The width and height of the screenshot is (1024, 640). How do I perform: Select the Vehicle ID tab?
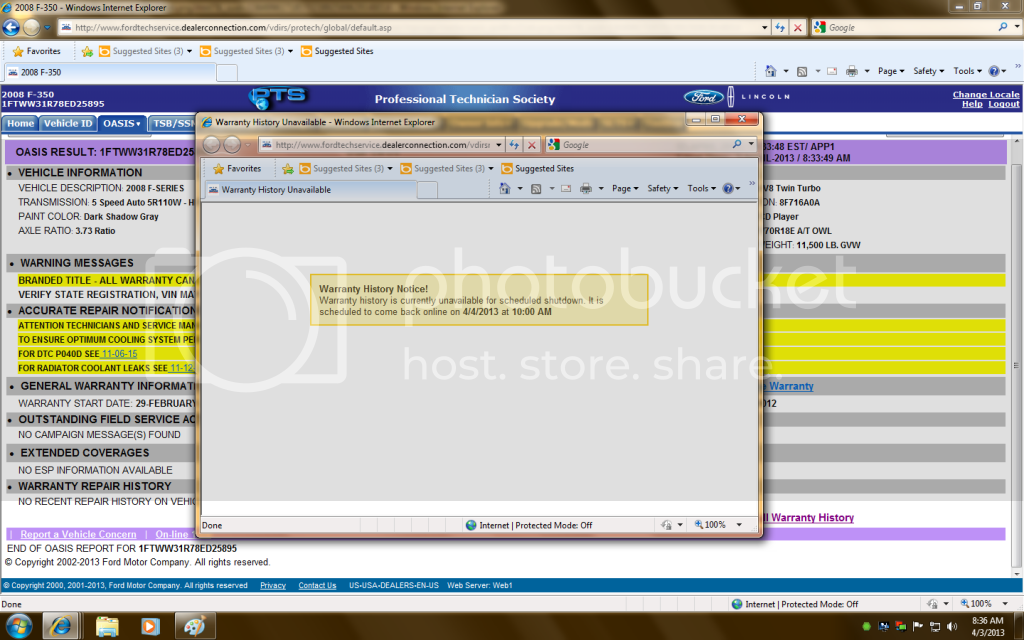coord(68,123)
